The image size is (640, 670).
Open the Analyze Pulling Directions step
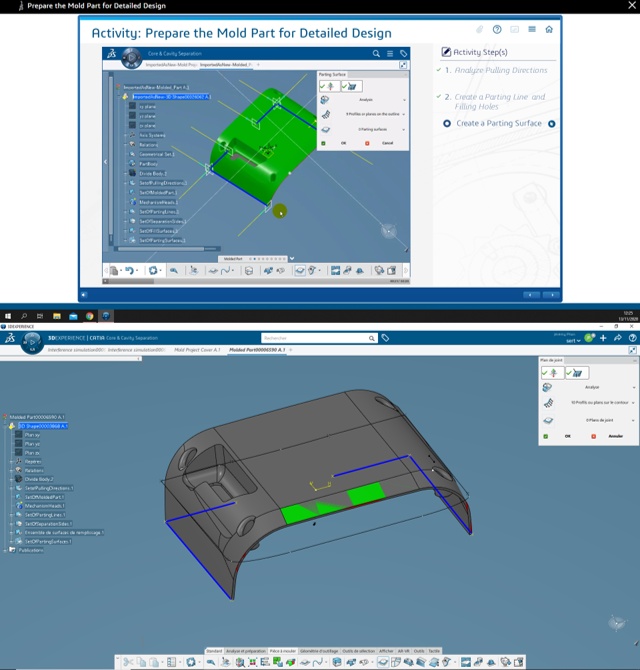click(x=501, y=71)
